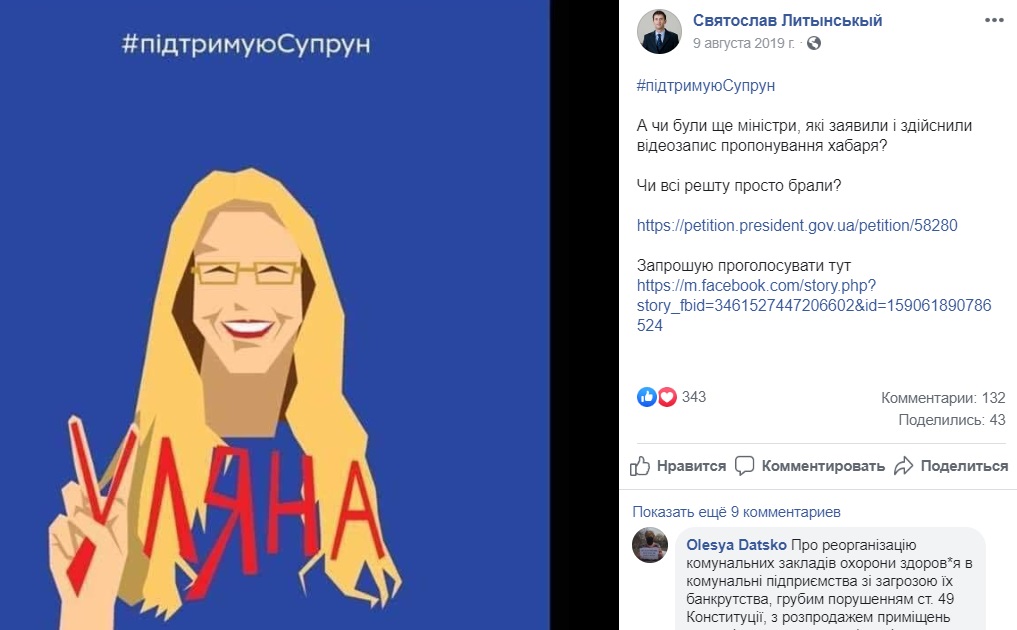Viewport: 1017px width, 630px height.
Task: Expand Показать ещё 9 комментариев
Action: tap(736, 512)
